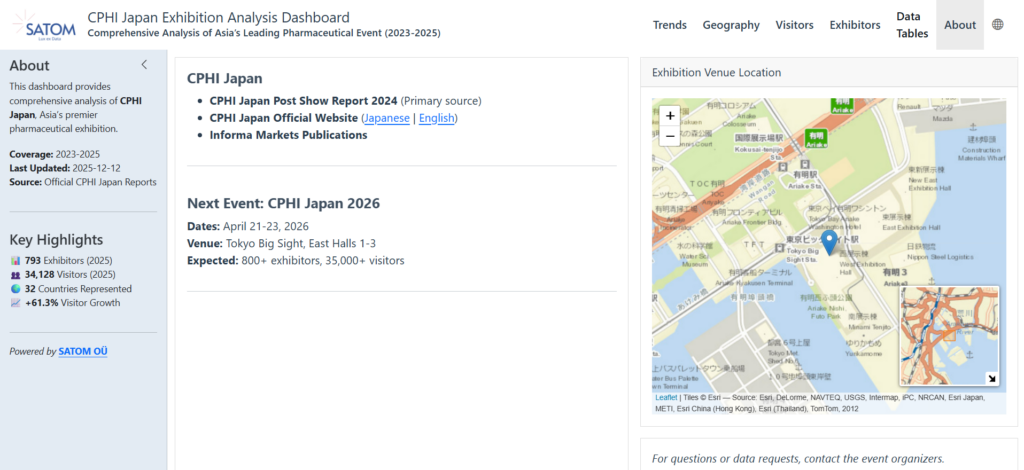Open the English official website link
The width and height of the screenshot is (1024, 470).
tap(436, 118)
